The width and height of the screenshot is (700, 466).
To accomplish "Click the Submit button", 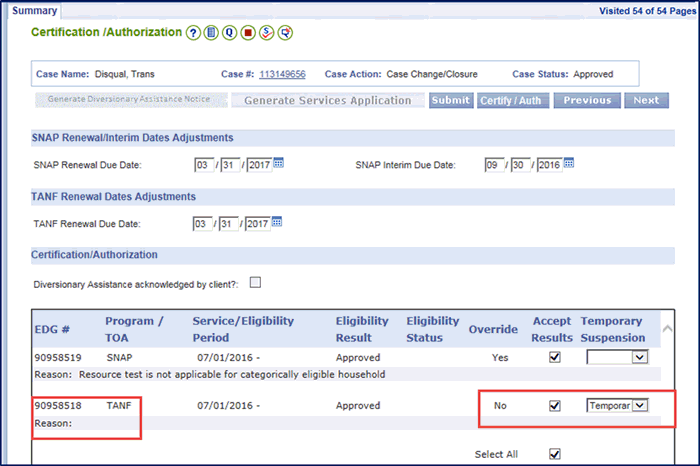I will [x=451, y=100].
